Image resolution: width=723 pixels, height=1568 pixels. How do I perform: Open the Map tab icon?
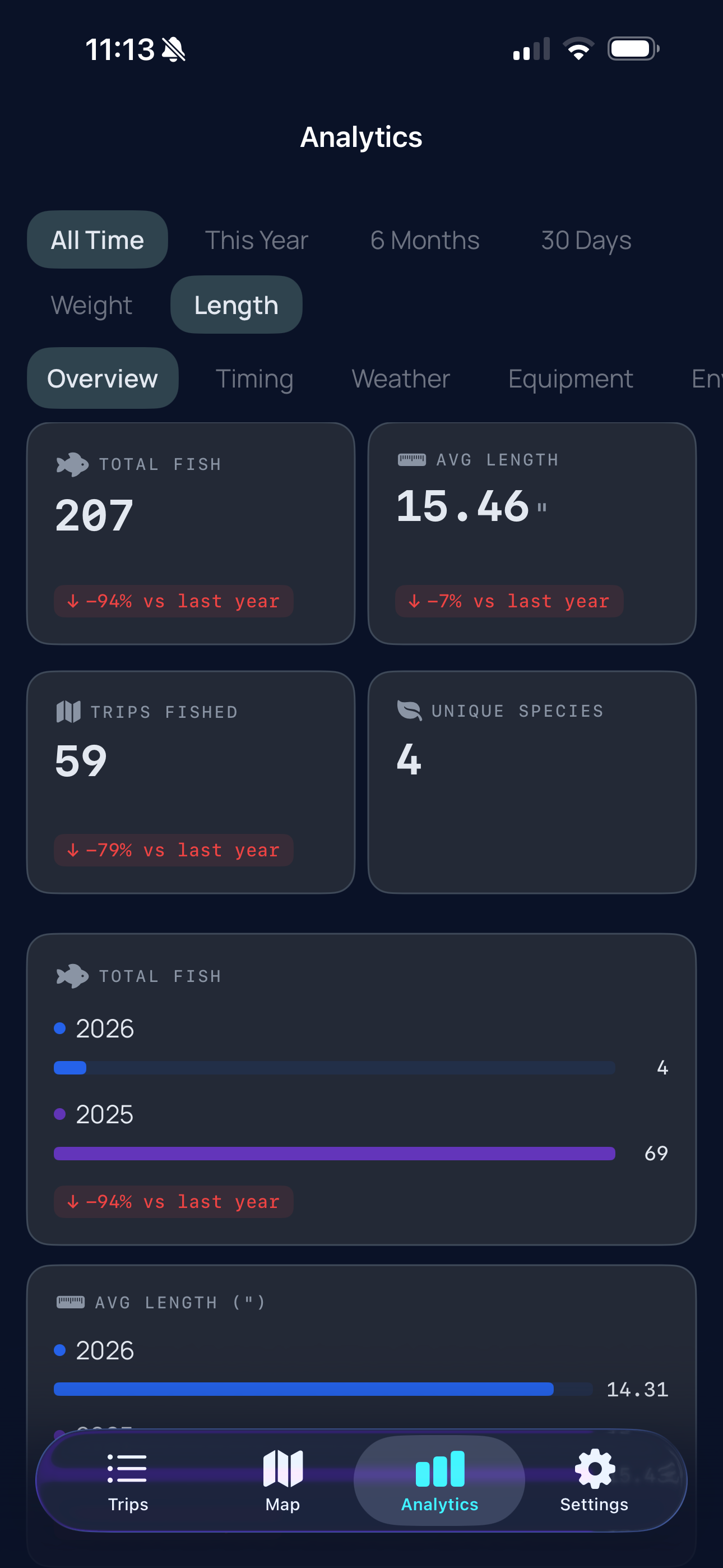[282, 1468]
